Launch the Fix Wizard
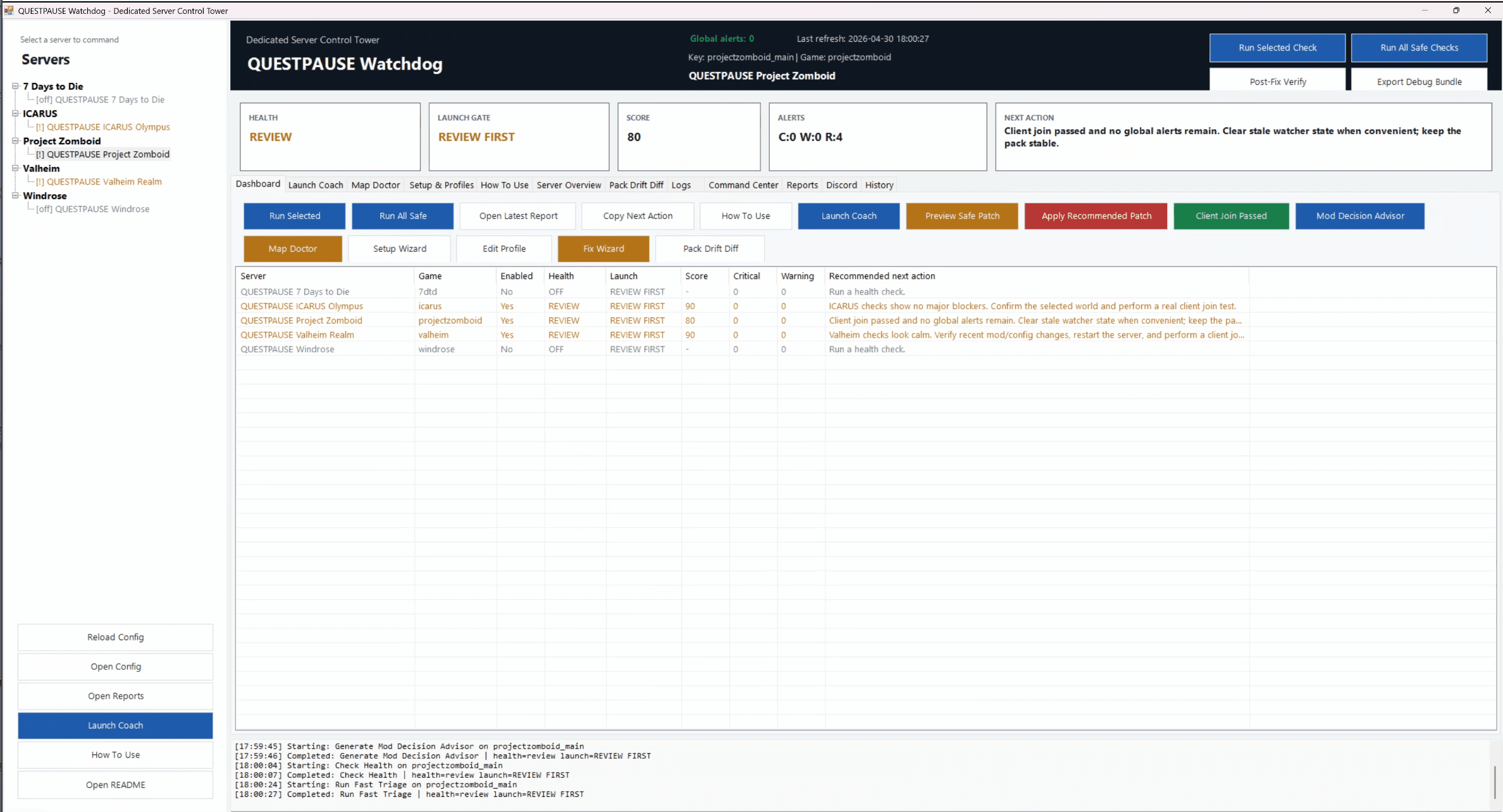1503x812 pixels. pos(603,249)
